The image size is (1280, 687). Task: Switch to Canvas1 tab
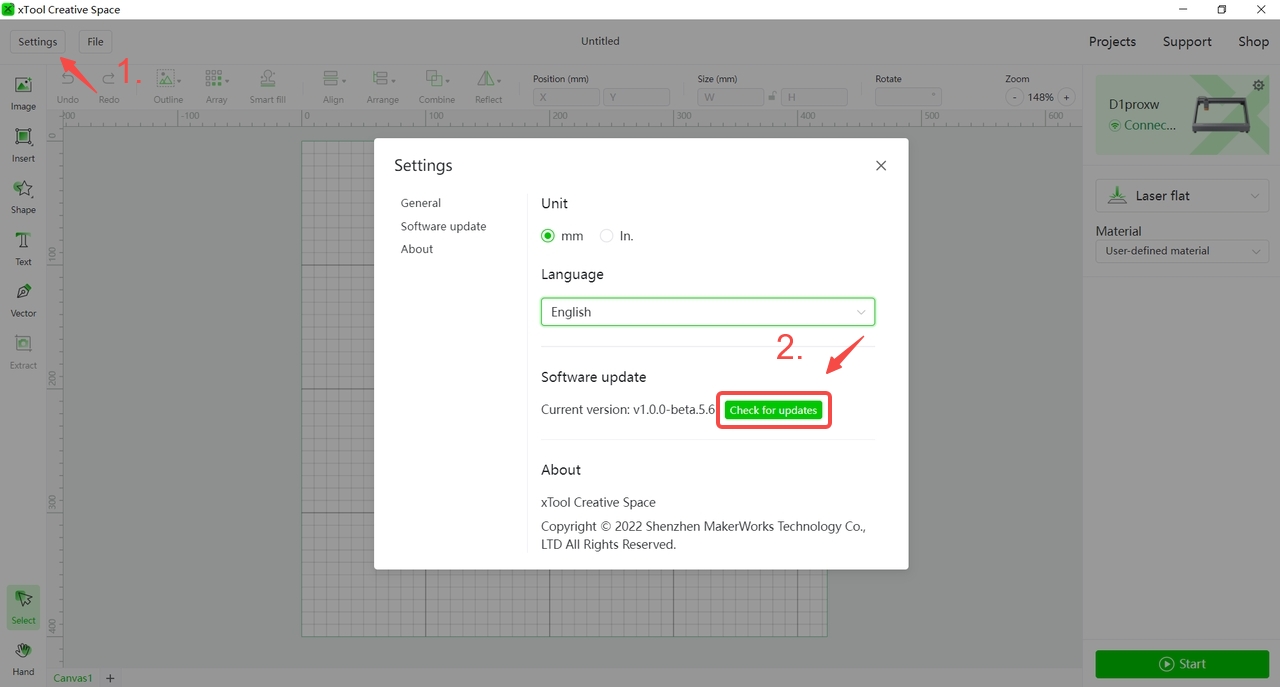pos(73,678)
